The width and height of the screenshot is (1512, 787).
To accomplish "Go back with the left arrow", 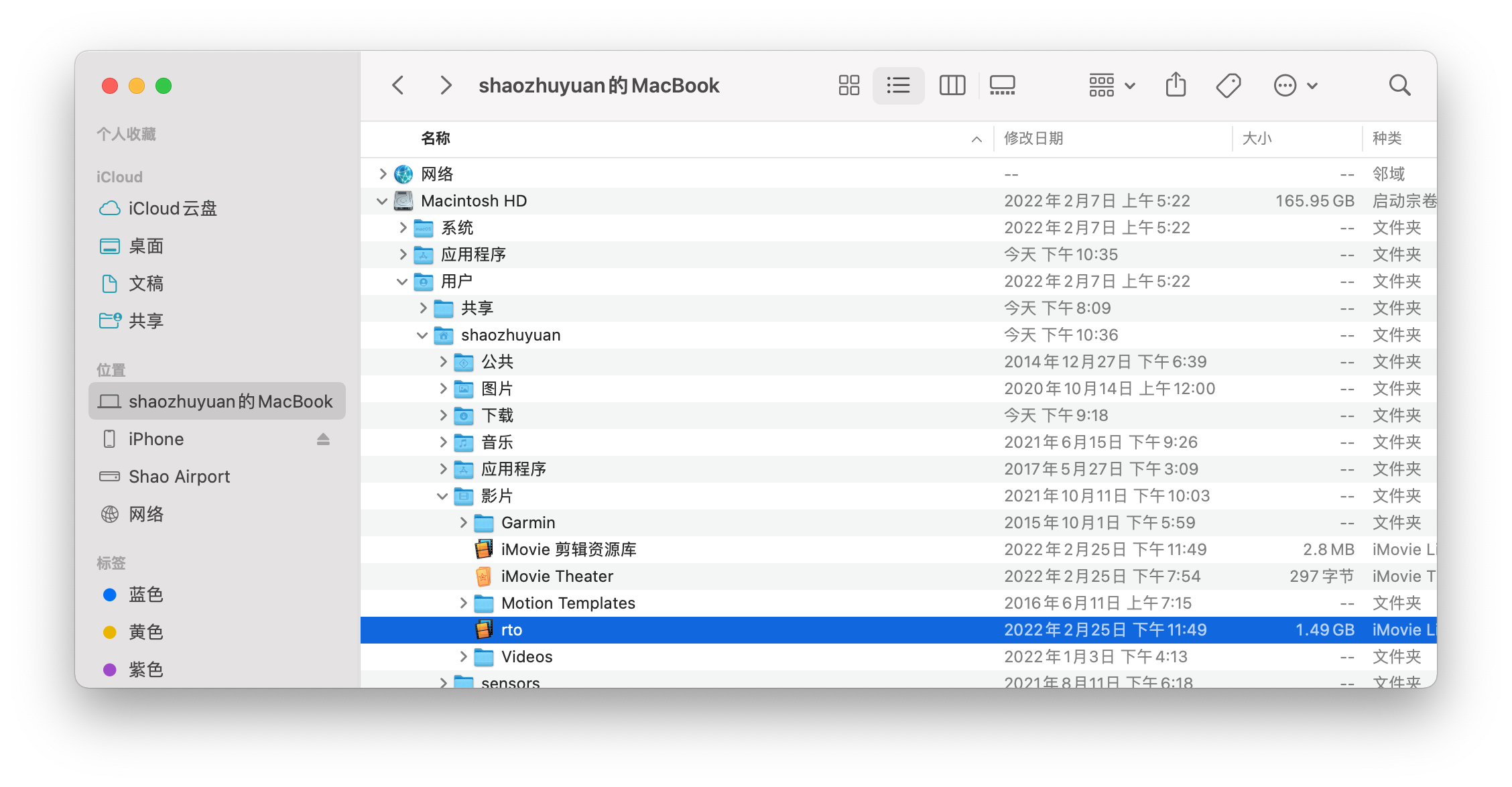I will coord(398,85).
